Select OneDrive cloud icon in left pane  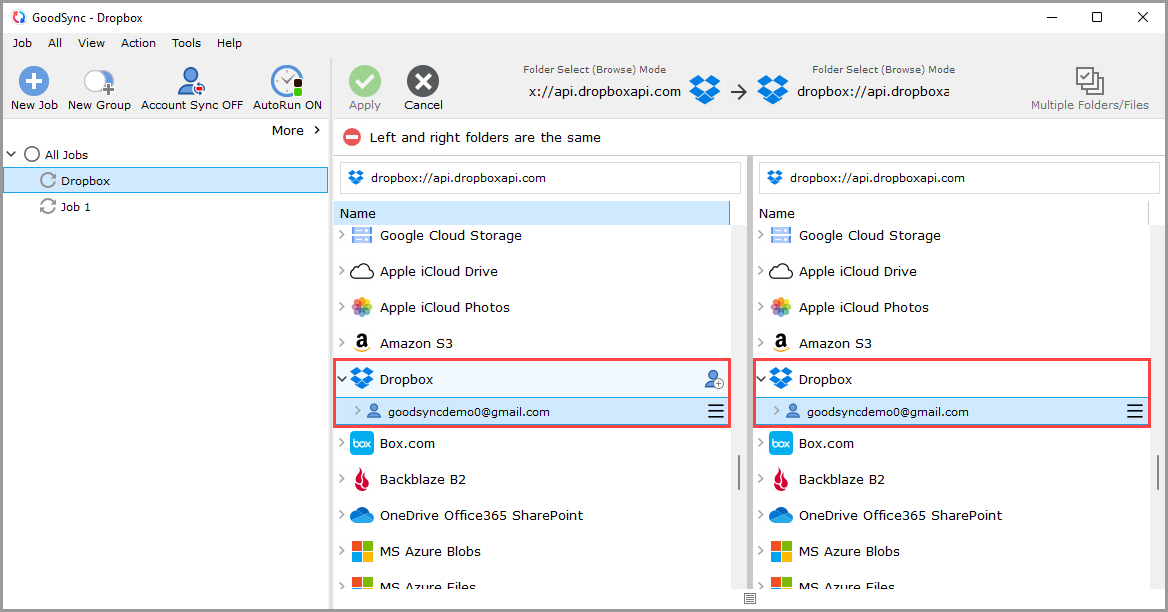[362, 515]
